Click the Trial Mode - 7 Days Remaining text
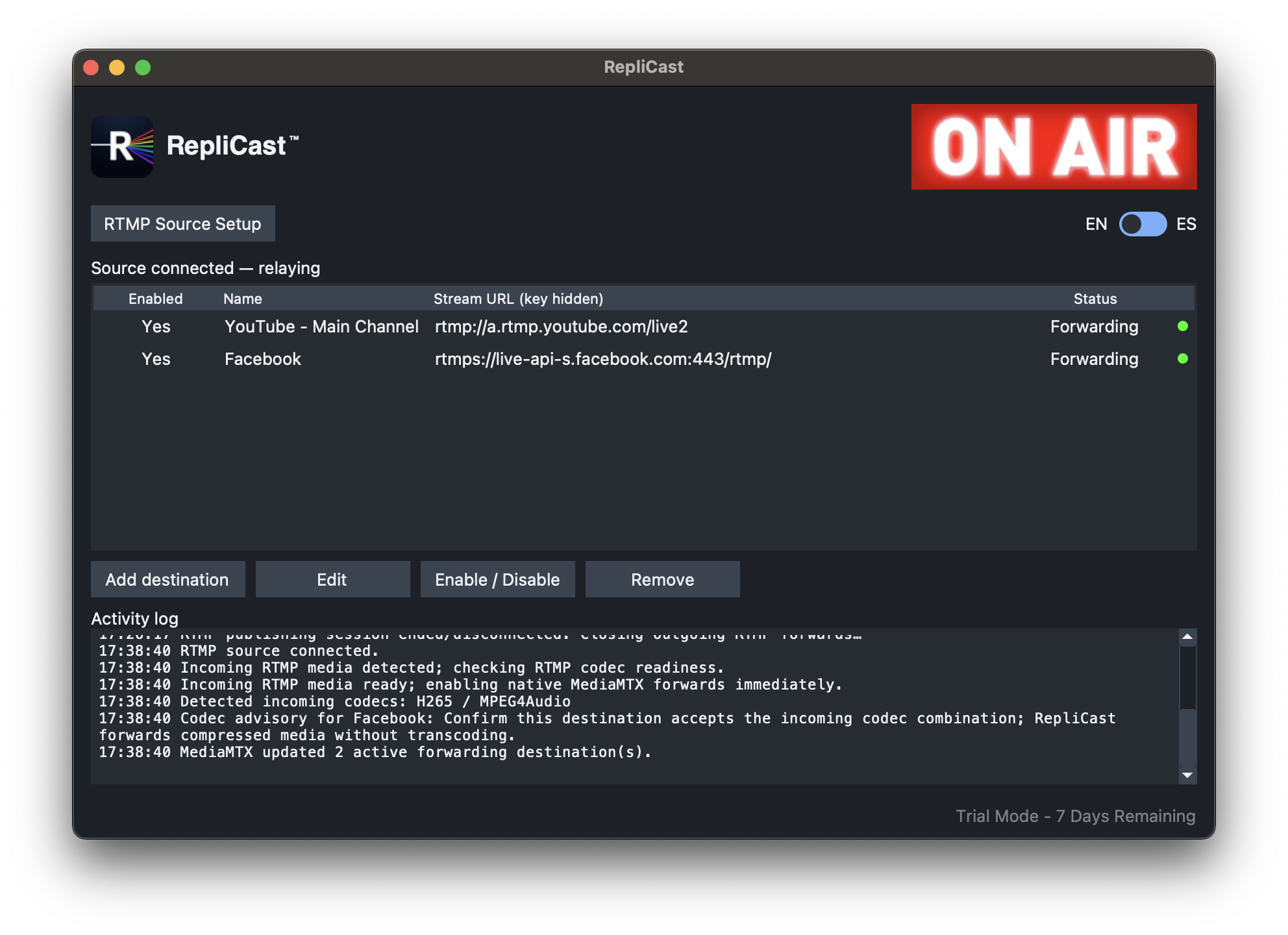Screen dimensions: 1288x935 pyautogui.click(x=1075, y=816)
